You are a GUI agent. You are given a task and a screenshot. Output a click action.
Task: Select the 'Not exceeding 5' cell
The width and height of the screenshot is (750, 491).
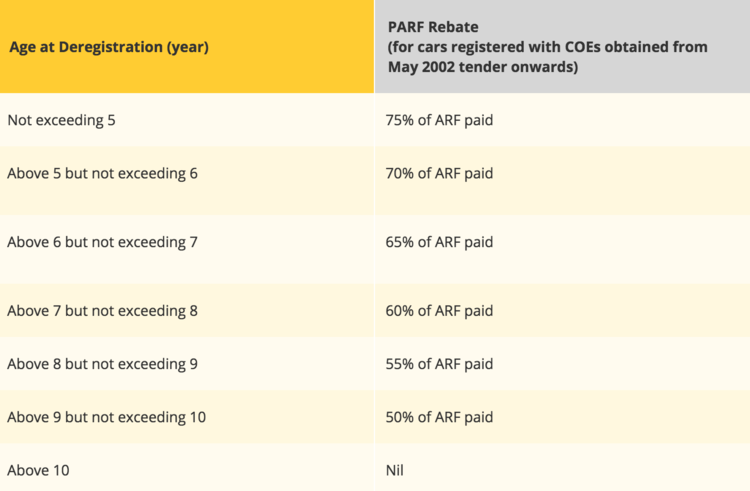(x=187, y=120)
